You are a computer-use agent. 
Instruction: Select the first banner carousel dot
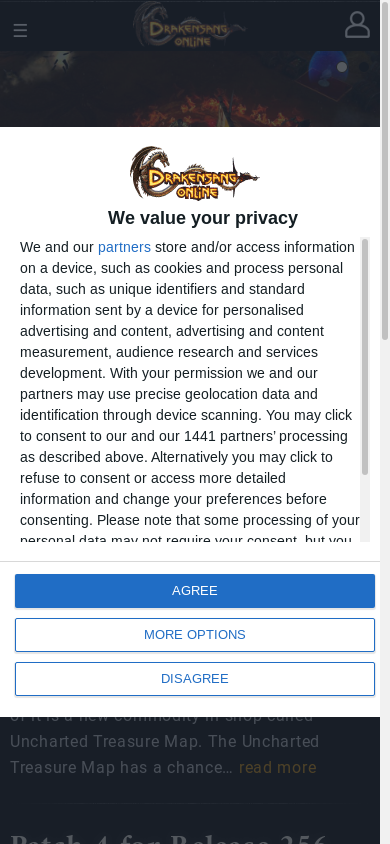[342, 67]
